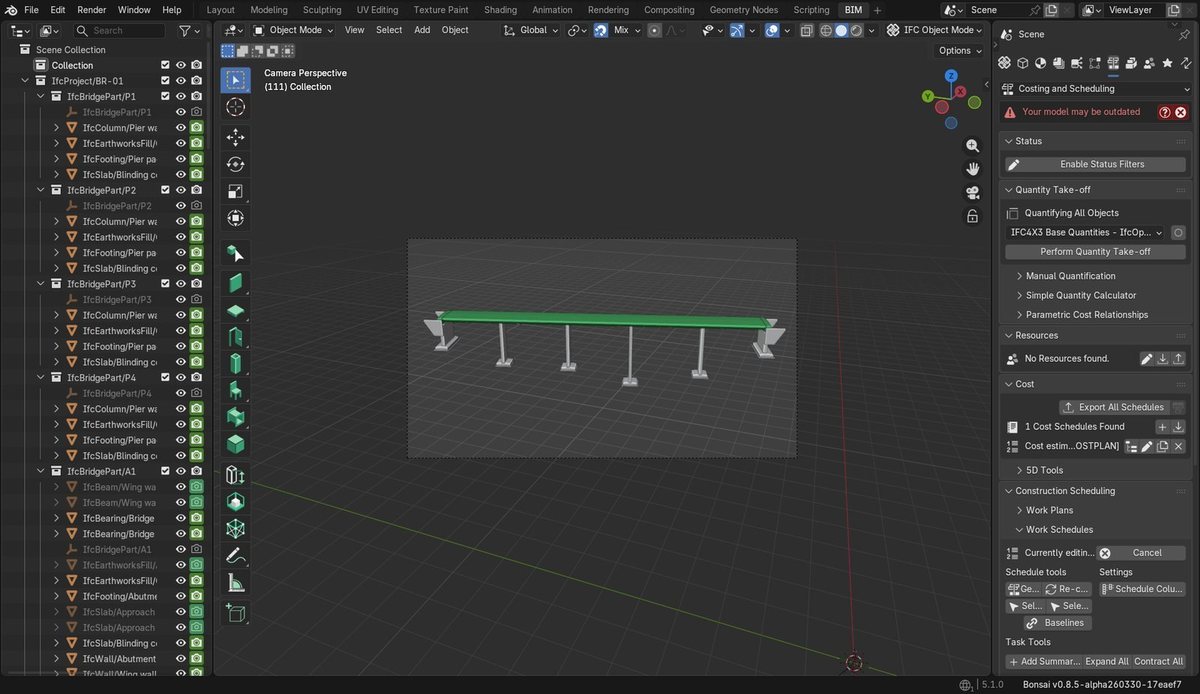Add a new cost schedule with plus icon
Image resolution: width=1200 pixels, height=694 pixels.
pyautogui.click(x=1162, y=427)
